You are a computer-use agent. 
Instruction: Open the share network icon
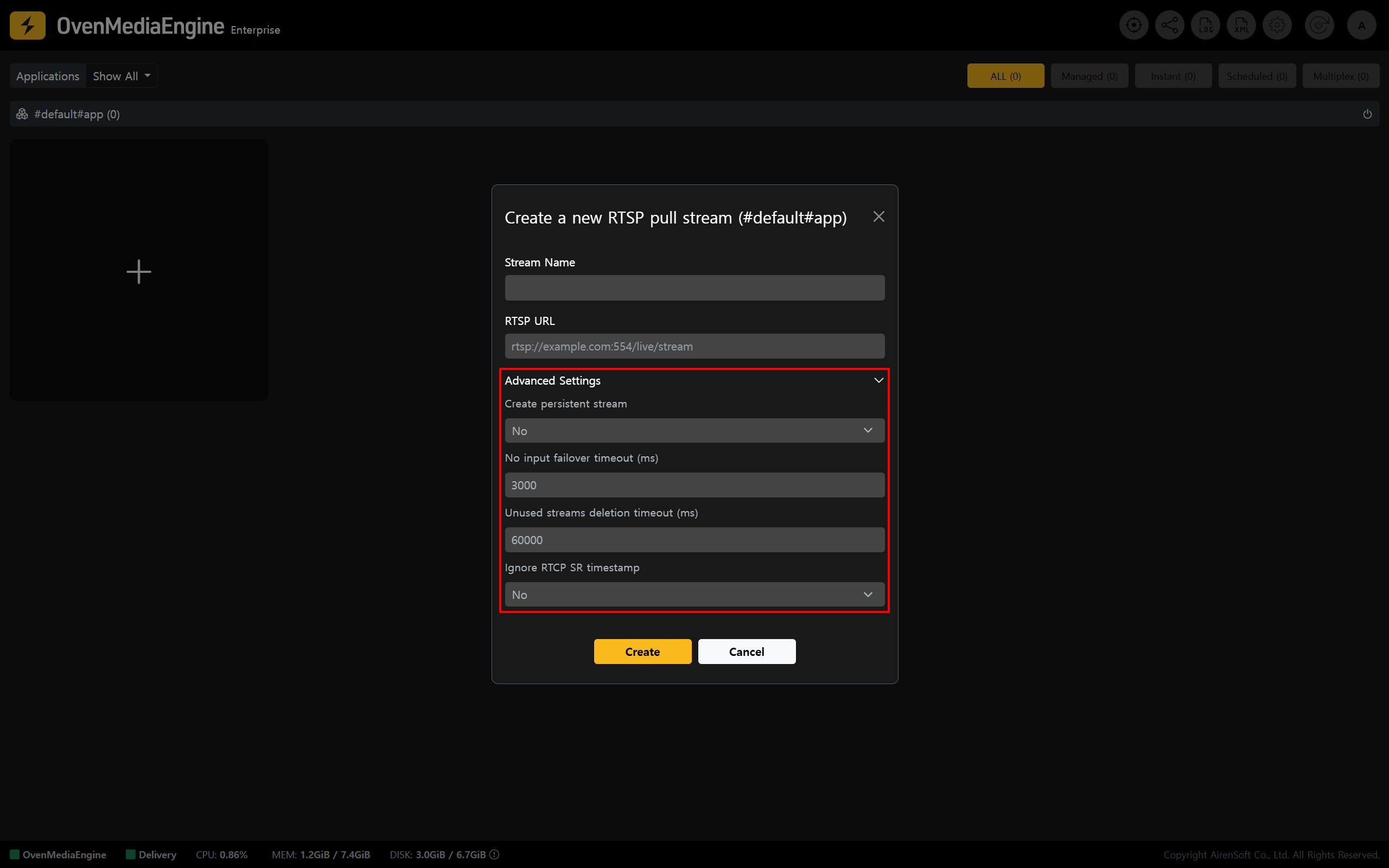click(1169, 25)
